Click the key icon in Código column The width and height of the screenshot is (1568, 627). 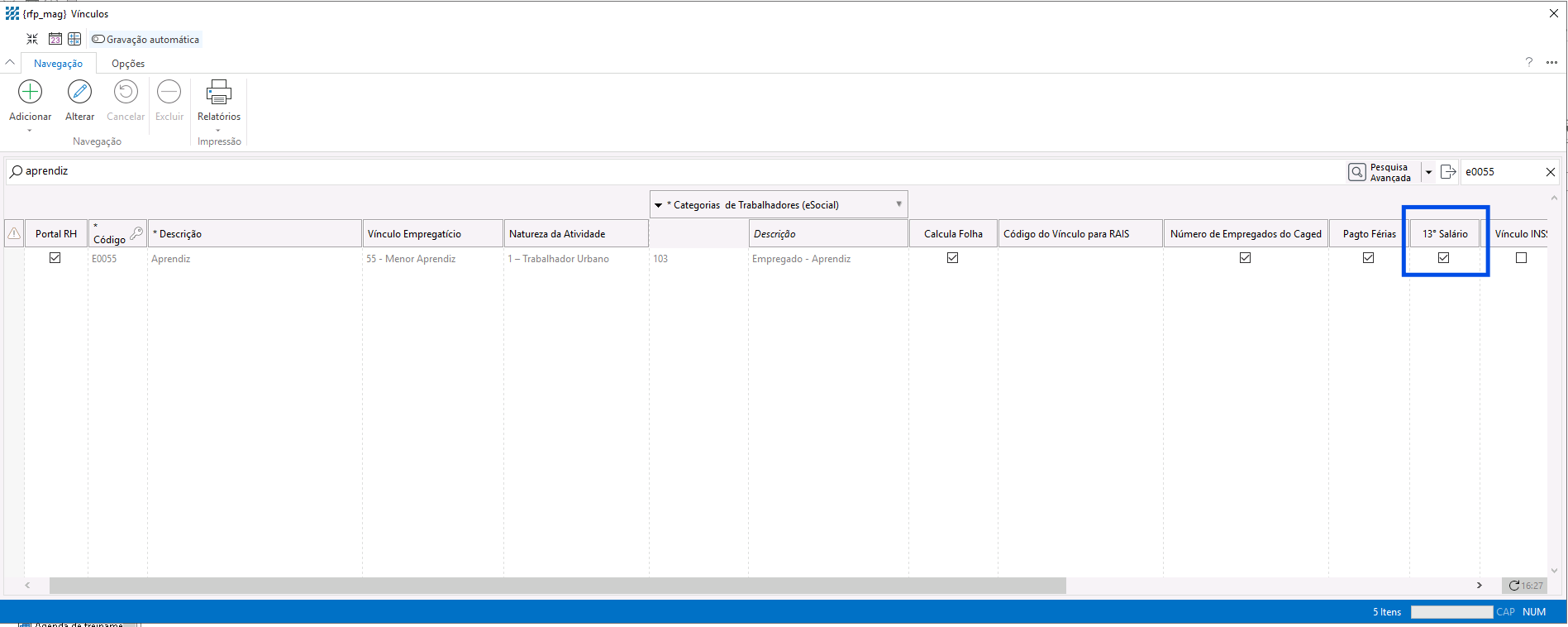point(136,233)
